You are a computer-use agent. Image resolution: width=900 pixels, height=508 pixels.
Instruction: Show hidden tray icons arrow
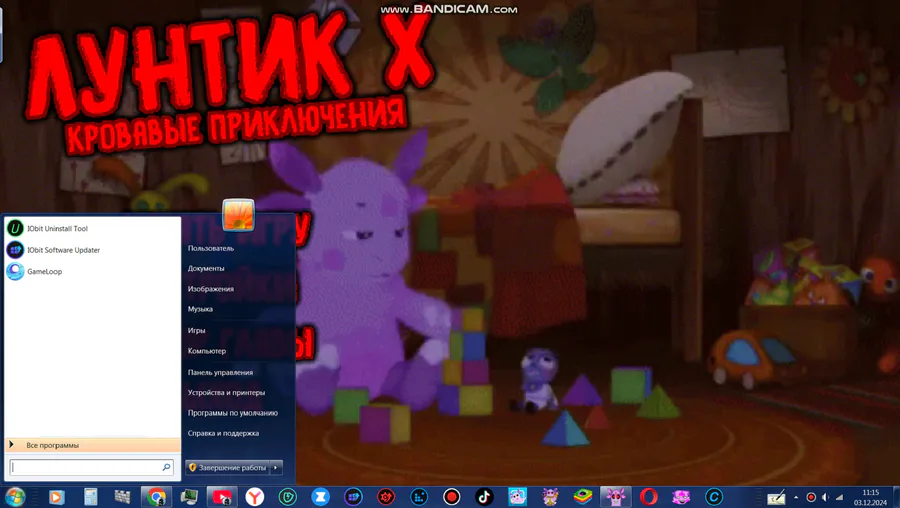pyautogui.click(x=796, y=497)
